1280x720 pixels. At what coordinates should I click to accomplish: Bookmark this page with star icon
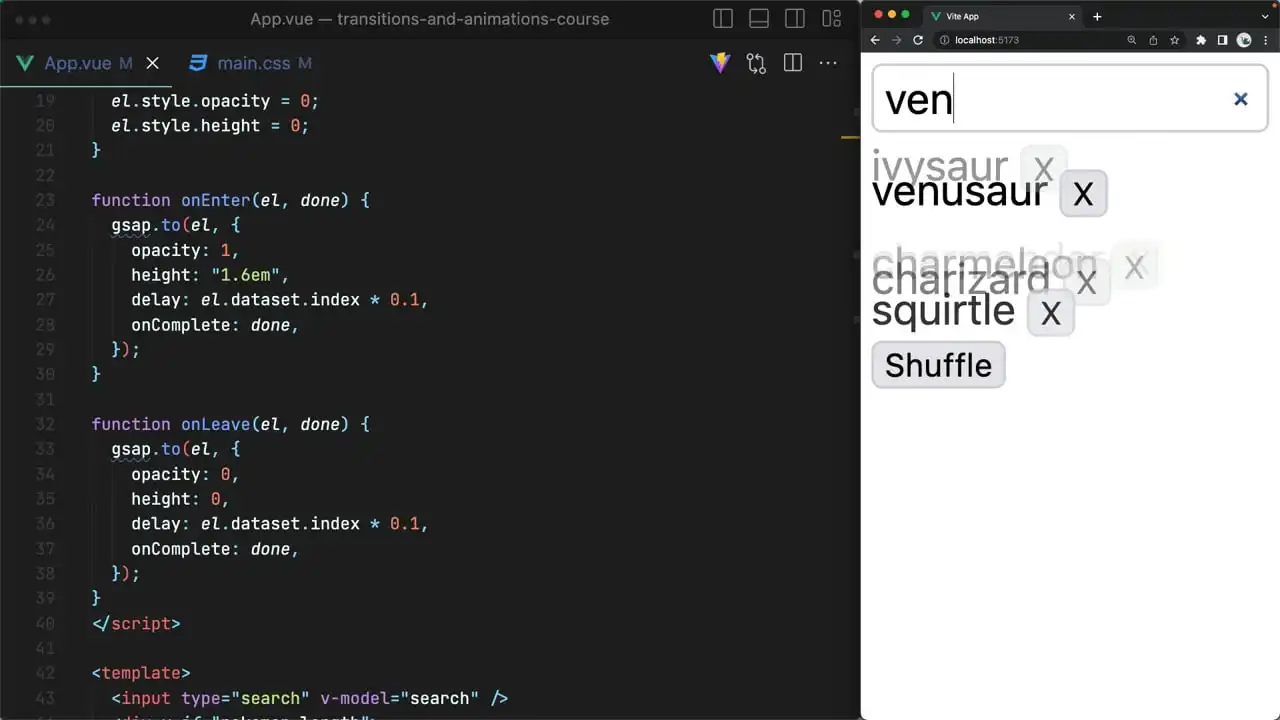pos(1174,40)
